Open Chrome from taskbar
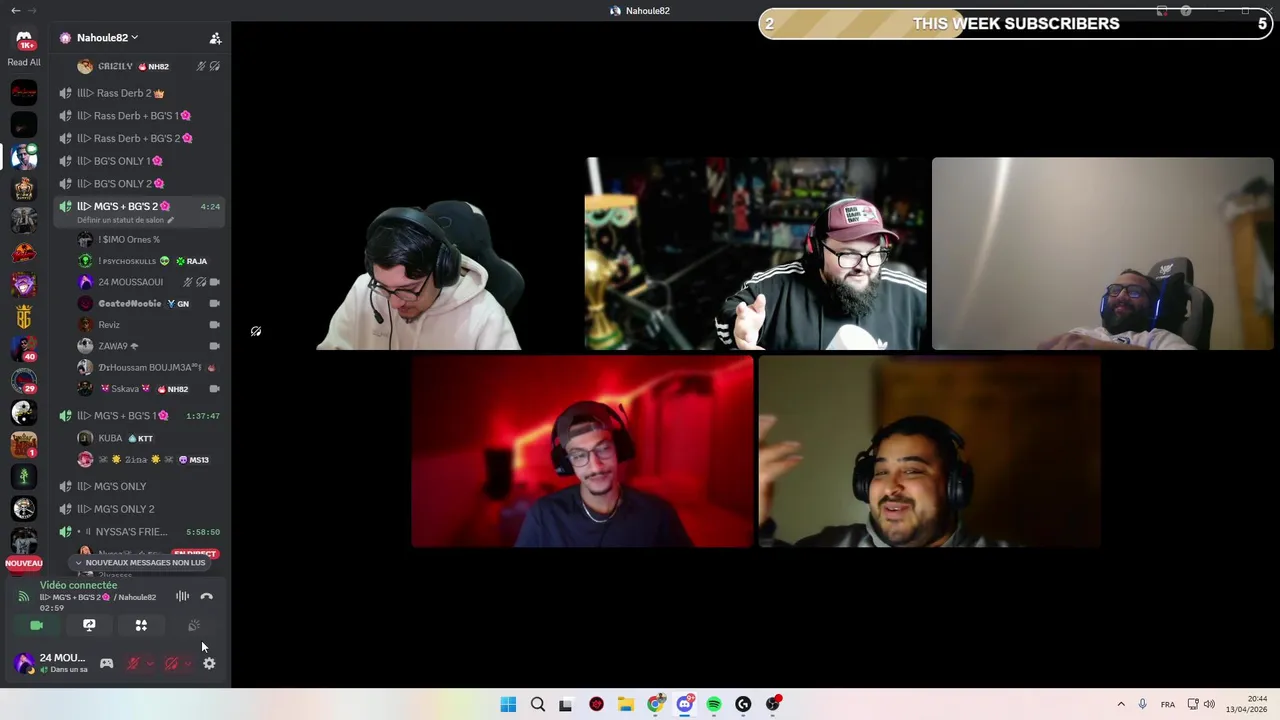The height and width of the screenshot is (720, 1280). coord(655,704)
